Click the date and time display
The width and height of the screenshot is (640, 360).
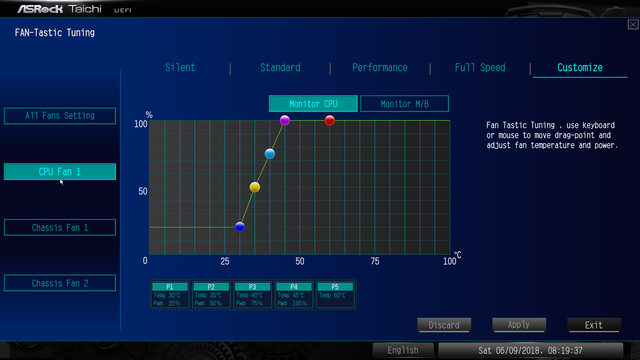[530, 350]
